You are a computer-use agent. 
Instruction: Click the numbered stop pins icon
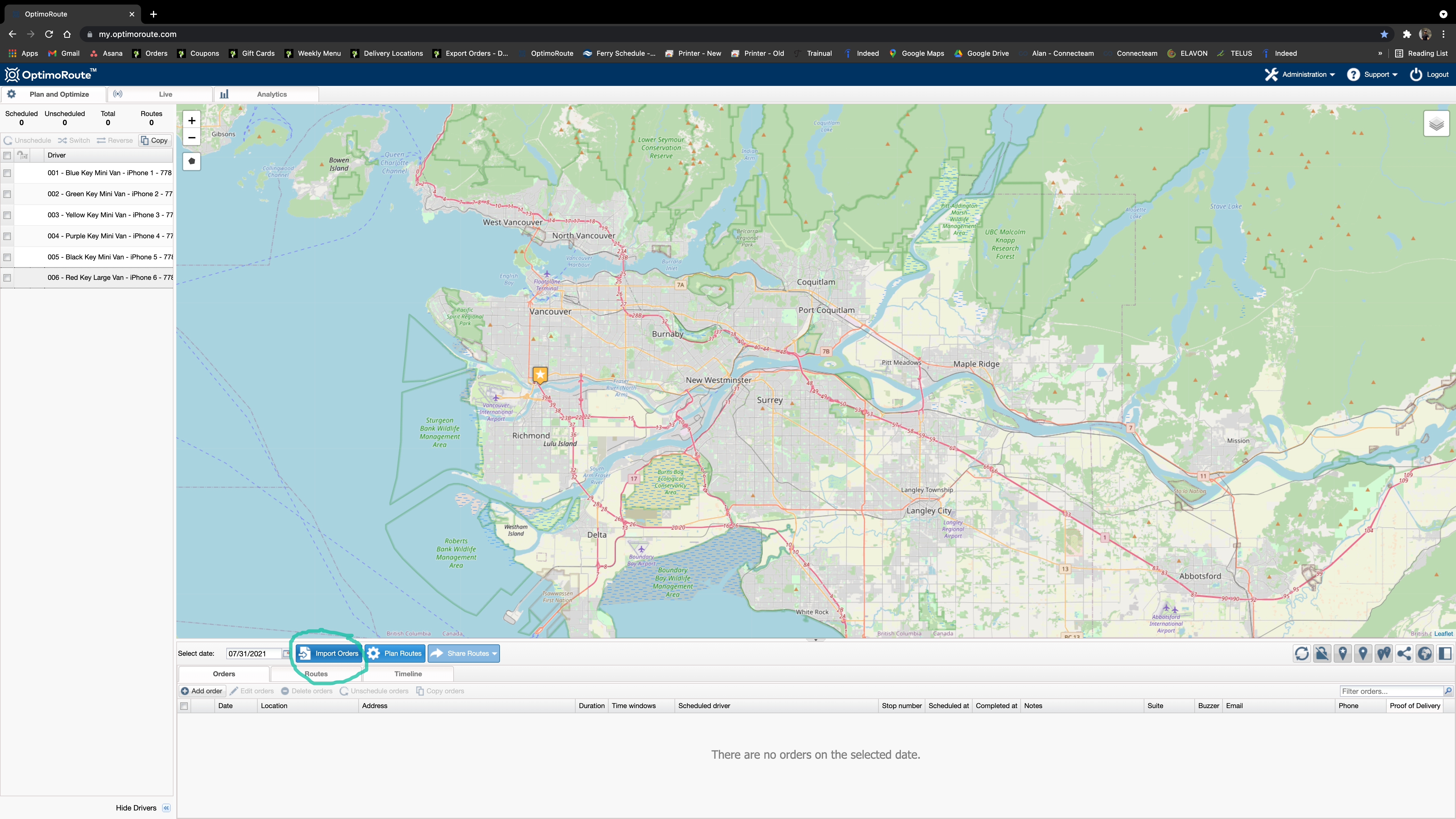(x=1384, y=653)
